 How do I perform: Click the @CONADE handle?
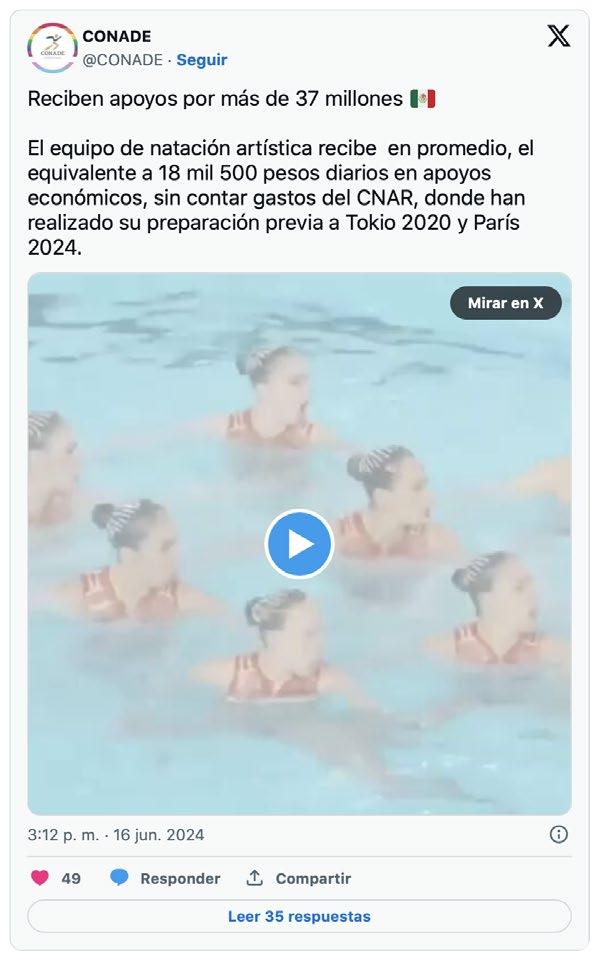click(x=123, y=60)
